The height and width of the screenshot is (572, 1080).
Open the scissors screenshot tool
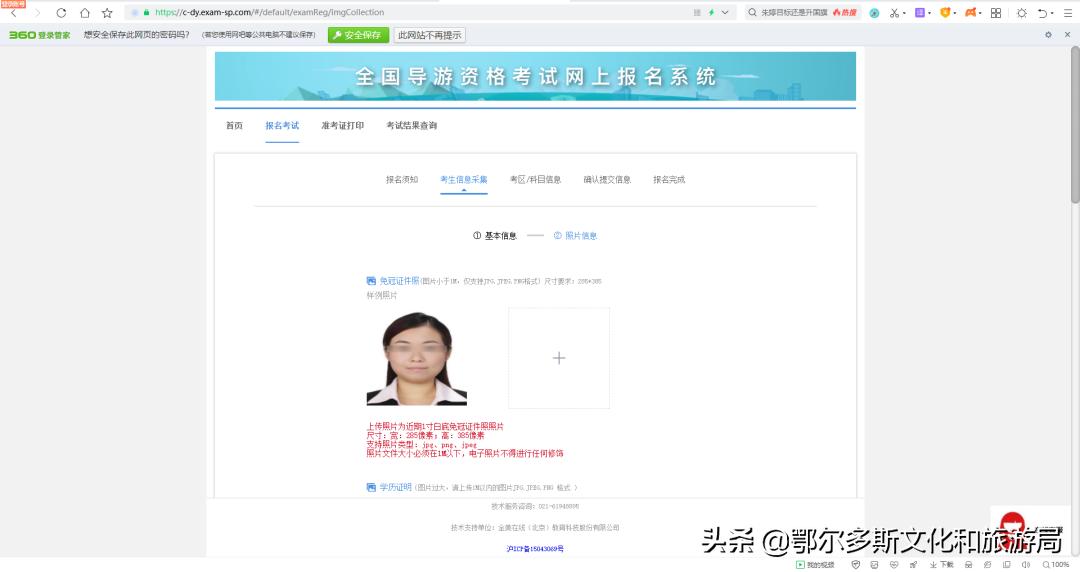(894, 12)
